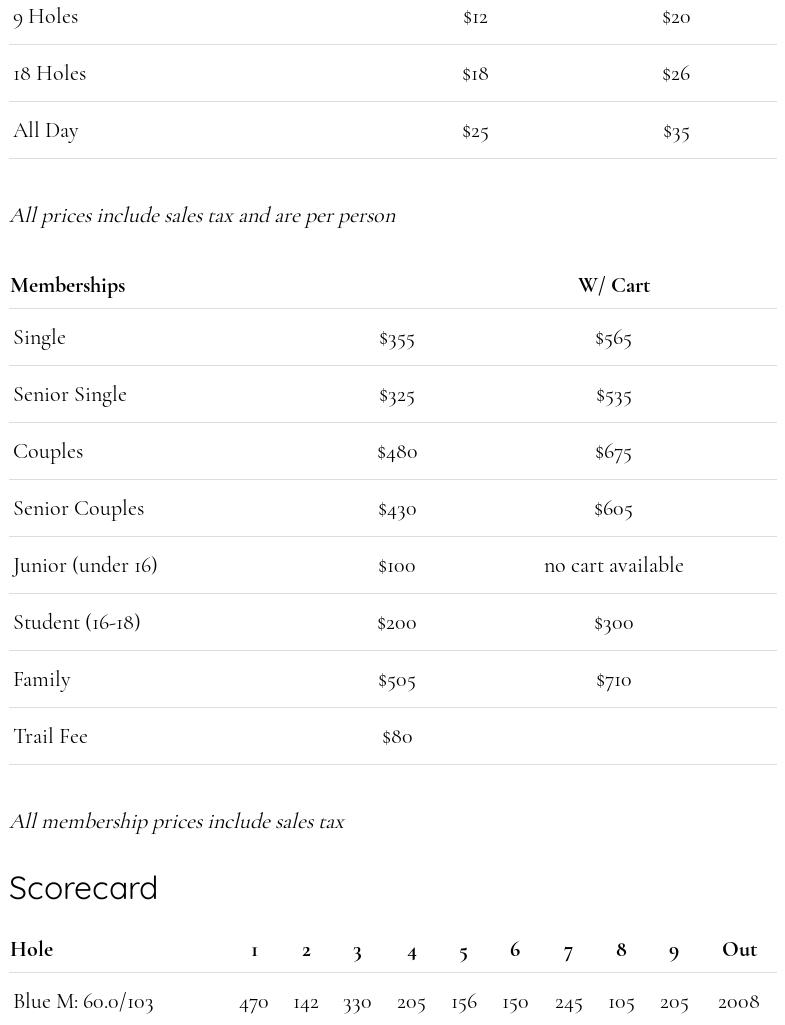
Task: Click the 9 Holes $12 price
Action: point(475,17)
